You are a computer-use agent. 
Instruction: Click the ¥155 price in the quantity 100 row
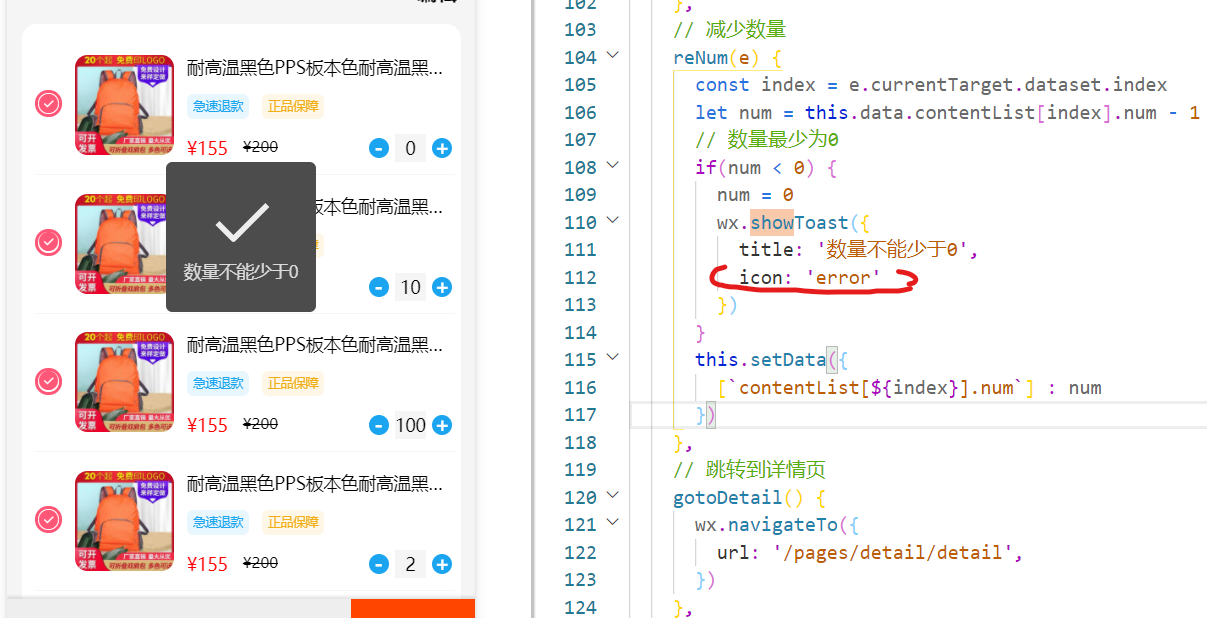[208, 425]
